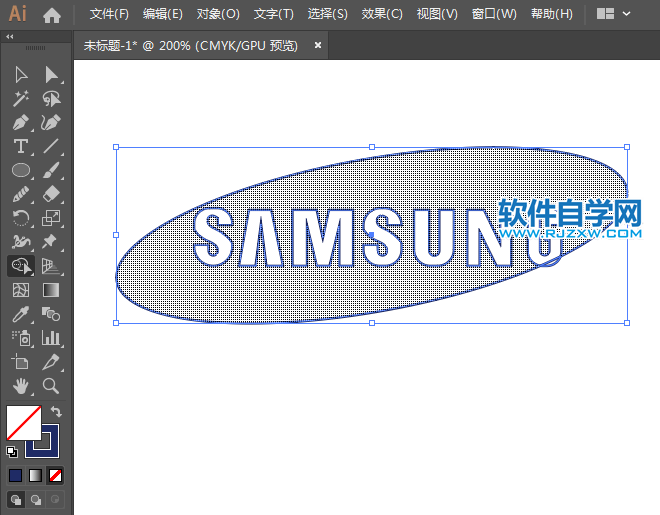Screen dimensions: 660x515
Task: Click the top-left selection handle
Action: [x=116, y=147]
